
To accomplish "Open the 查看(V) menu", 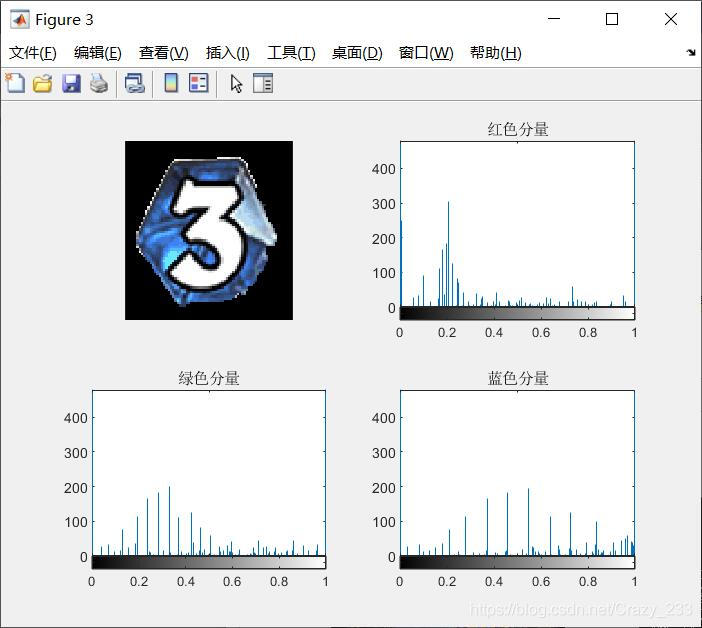I will click(163, 53).
